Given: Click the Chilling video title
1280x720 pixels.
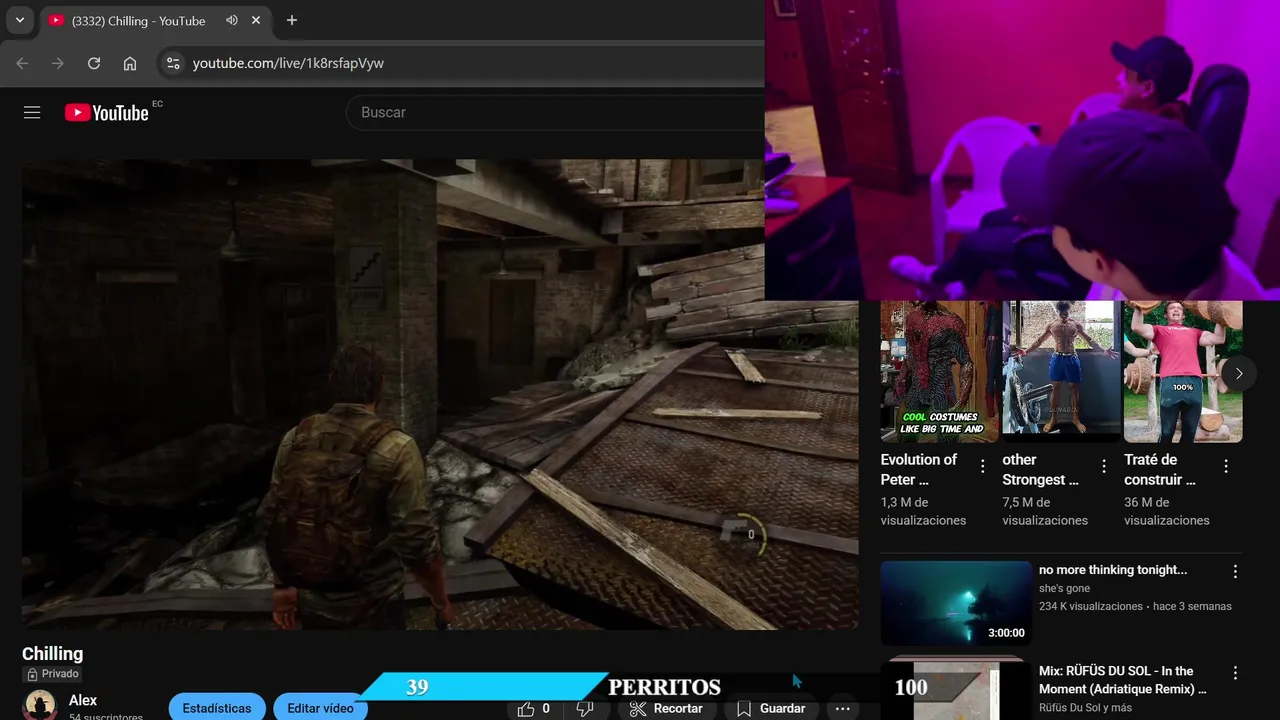Looking at the screenshot, I should click(x=53, y=653).
